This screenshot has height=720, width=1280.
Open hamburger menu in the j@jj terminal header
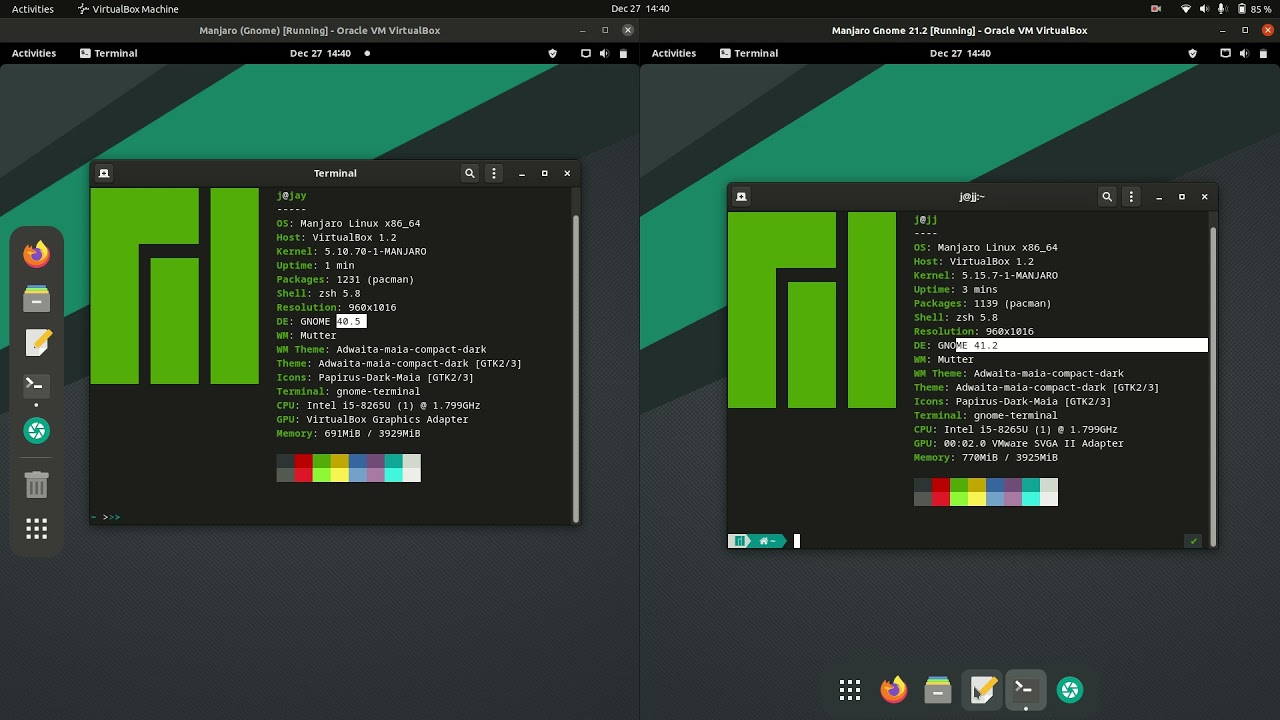pos(1131,197)
